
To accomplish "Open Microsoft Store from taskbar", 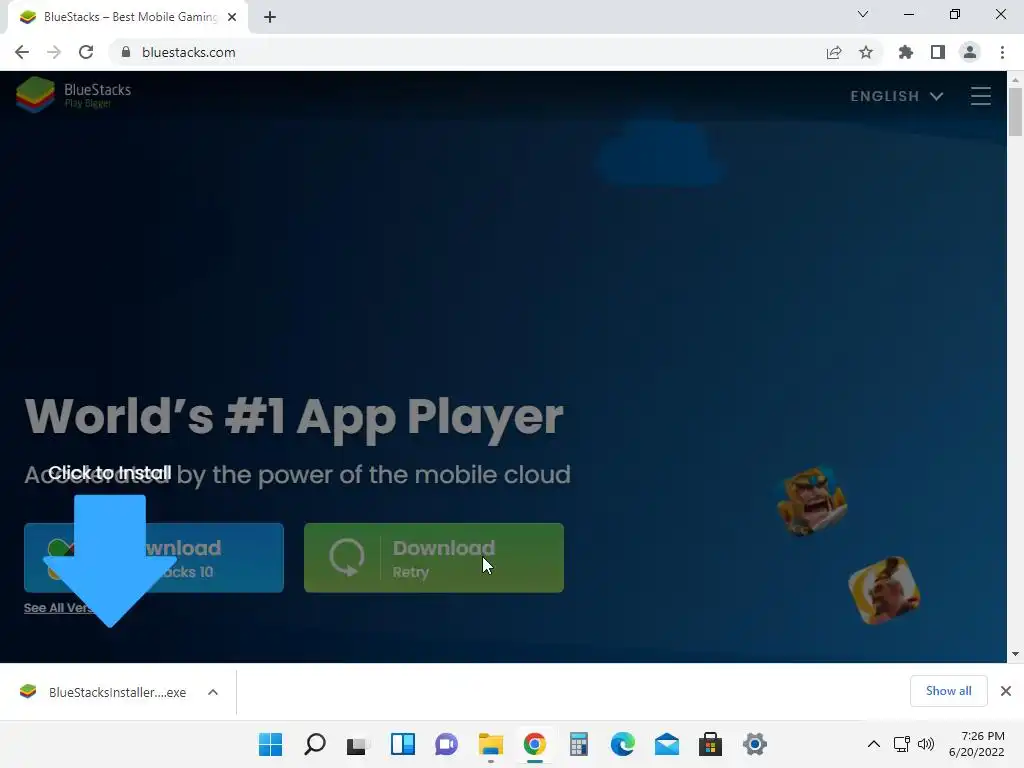I will tap(711, 744).
